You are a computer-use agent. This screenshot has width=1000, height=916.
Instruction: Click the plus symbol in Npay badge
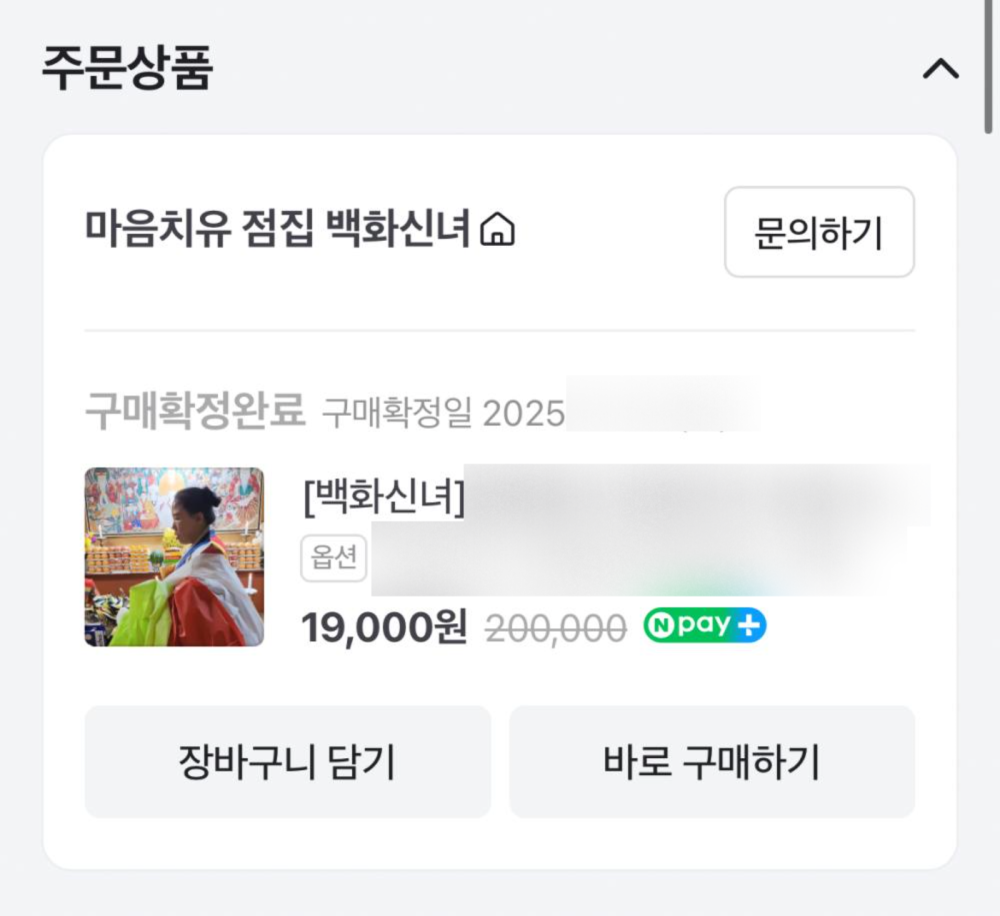pos(750,625)
